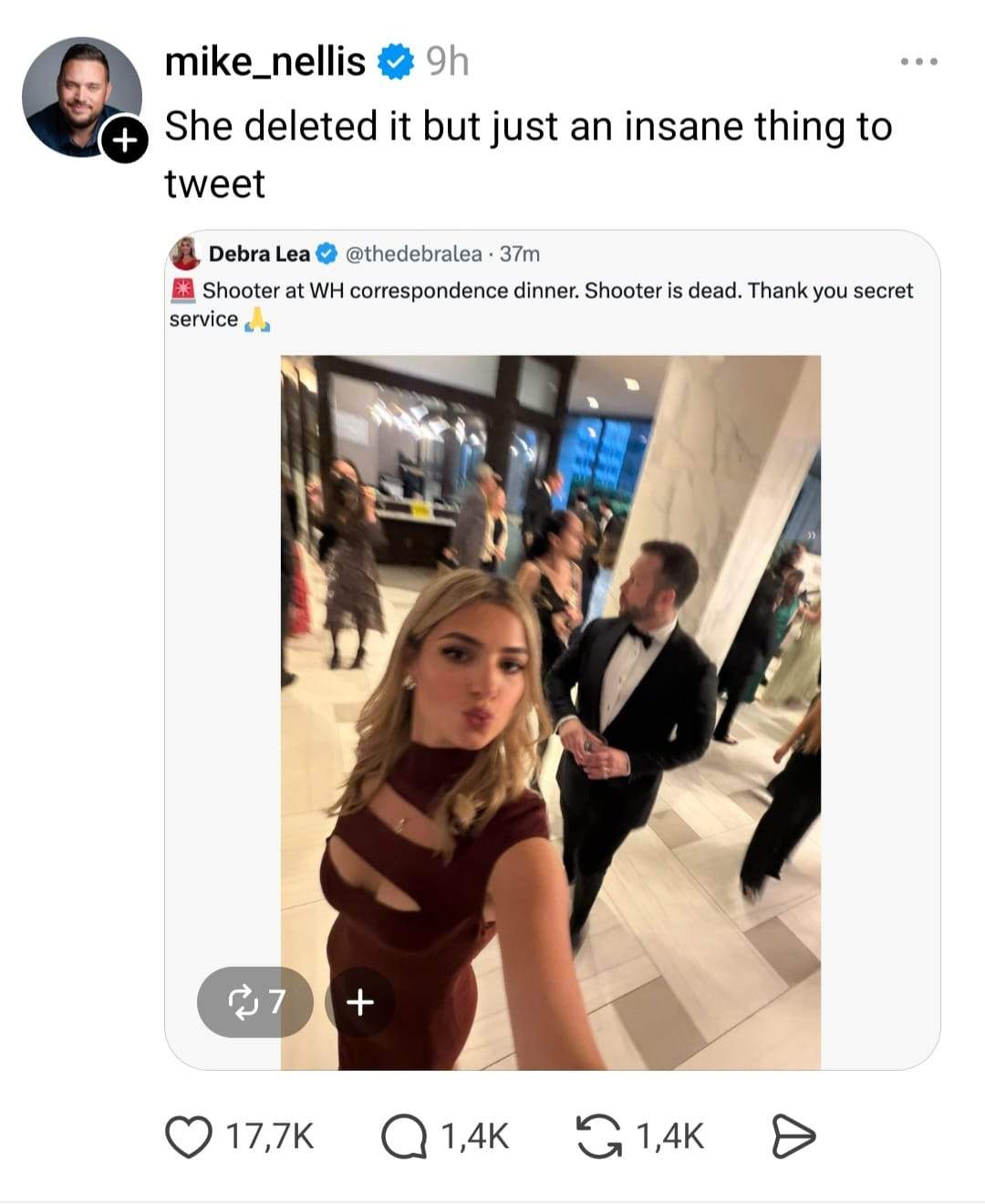Click Debra Lea's small avatar in the quote
Screen dimensions: 985x1204
[x=186, y=254]
